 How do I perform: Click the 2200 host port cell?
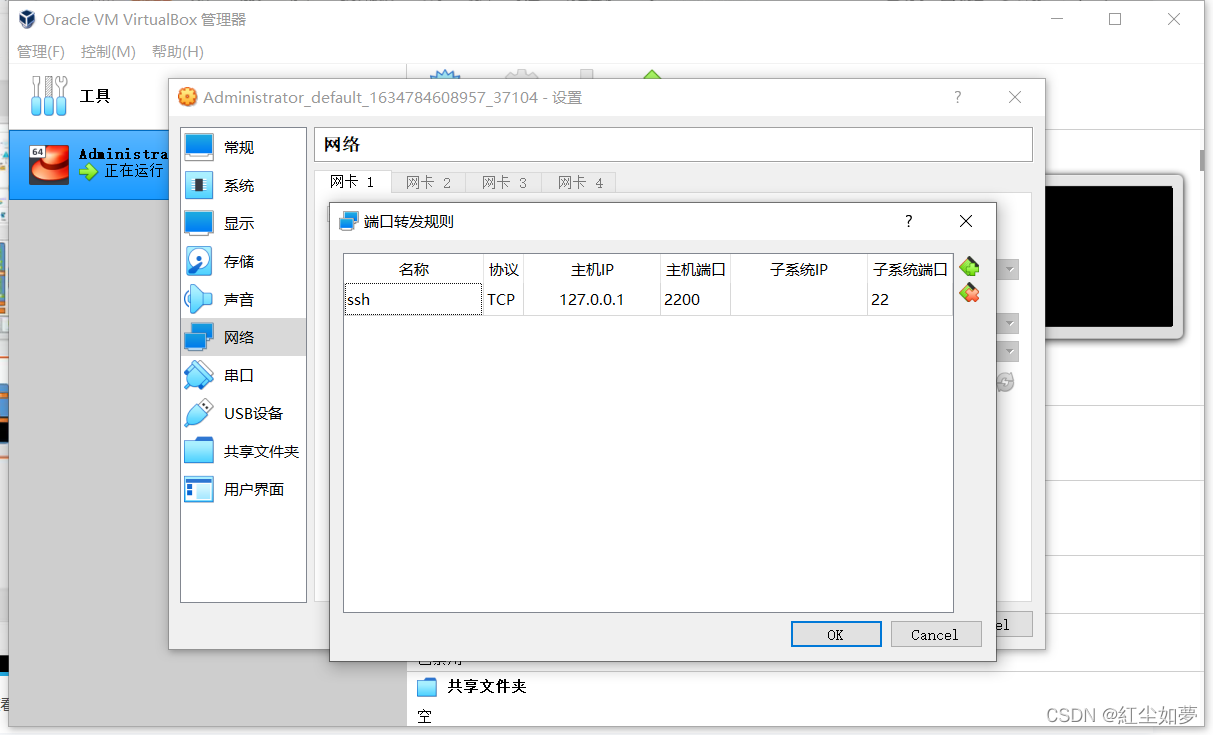pyautogui.click(x=696, y=299)
